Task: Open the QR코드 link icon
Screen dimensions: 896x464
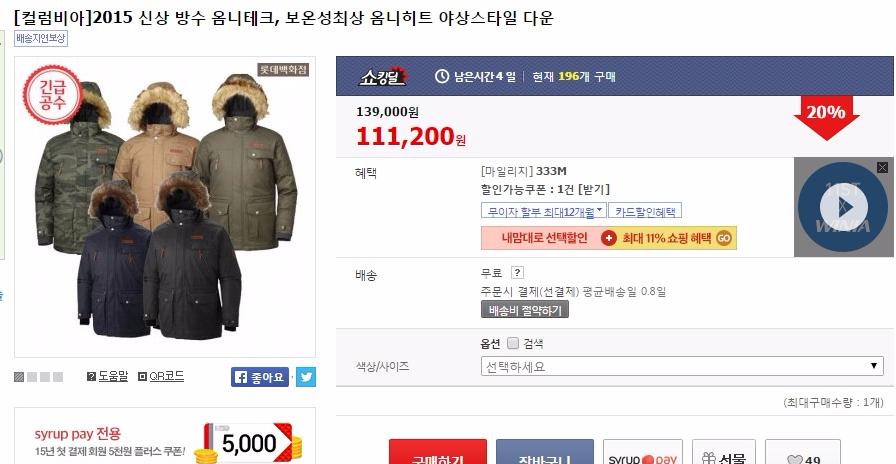Action: click(161, 377)
